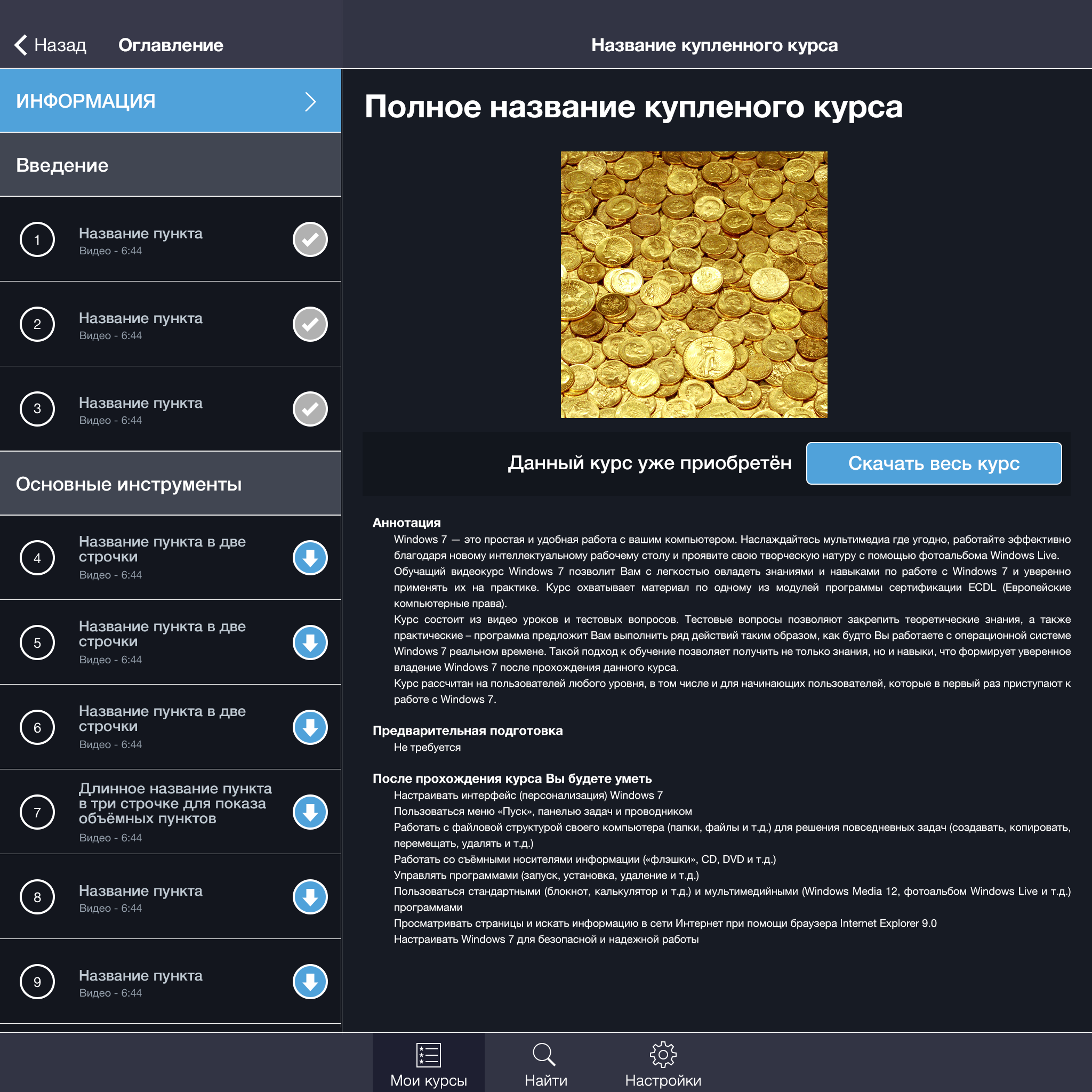The height and width of the screenshot is (1092, 1092).
Task: Click the gold coins course thumbnail
Action: [x=694, y=285]
